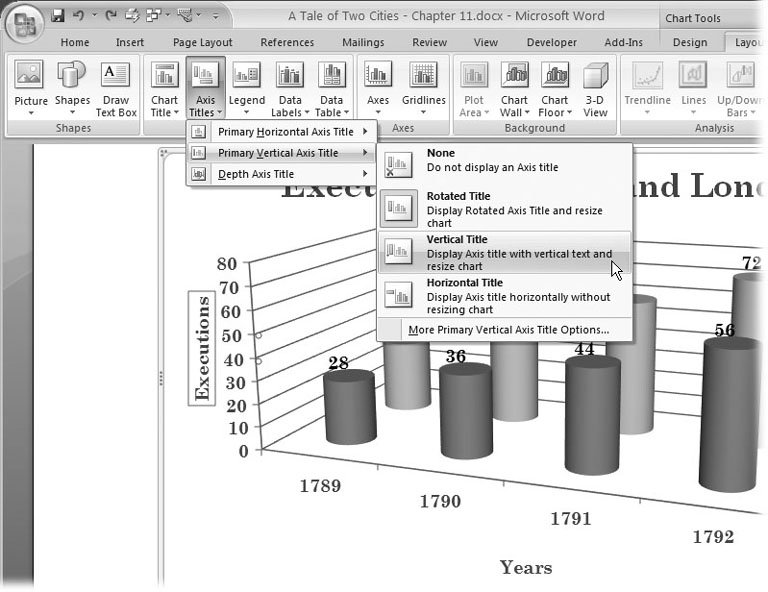This screenshot has height=592, width=768.
Task: Expand Primary Horizontal Axis Title submenu
Action: [282, 132]
